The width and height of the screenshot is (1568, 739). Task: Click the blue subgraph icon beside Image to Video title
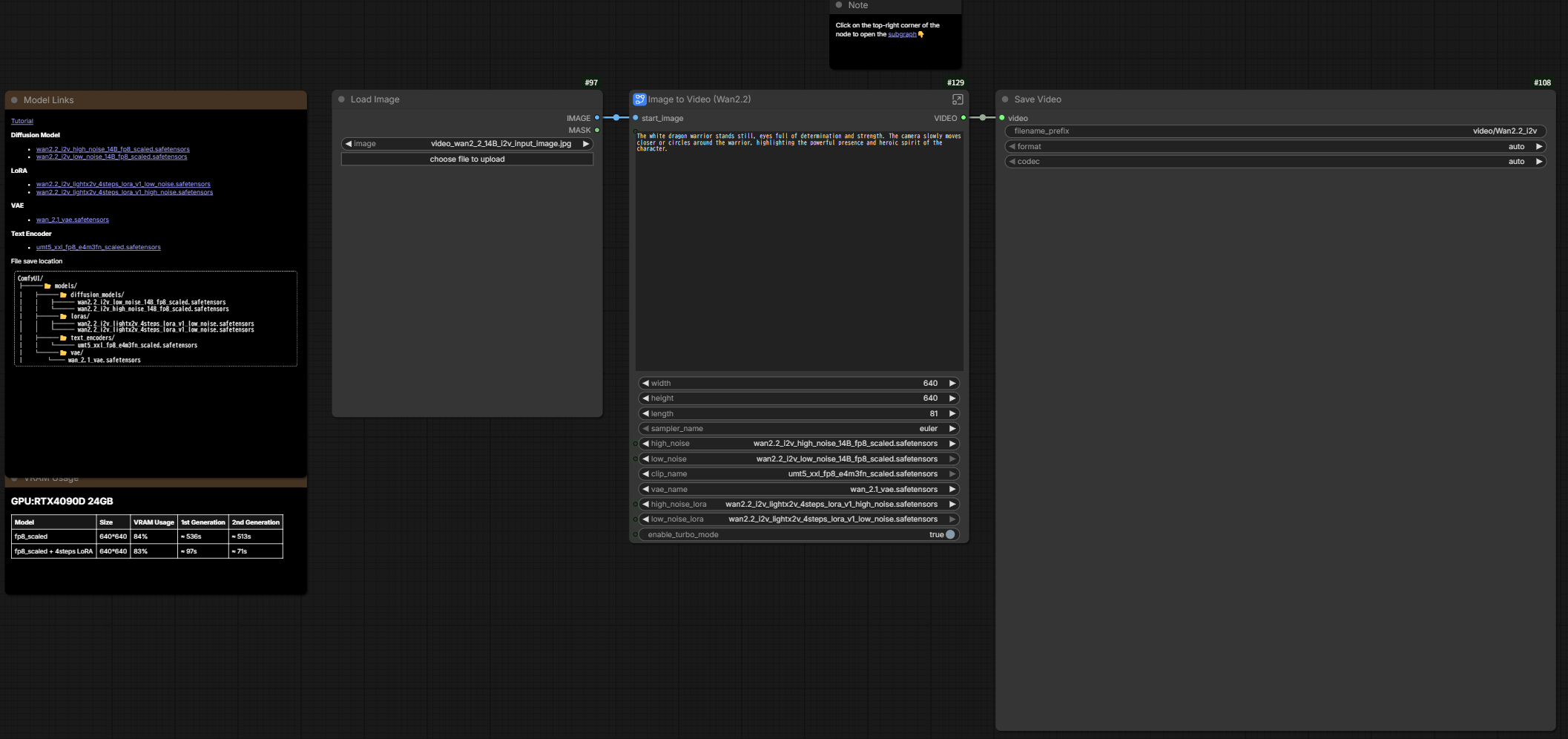(639, 99)
